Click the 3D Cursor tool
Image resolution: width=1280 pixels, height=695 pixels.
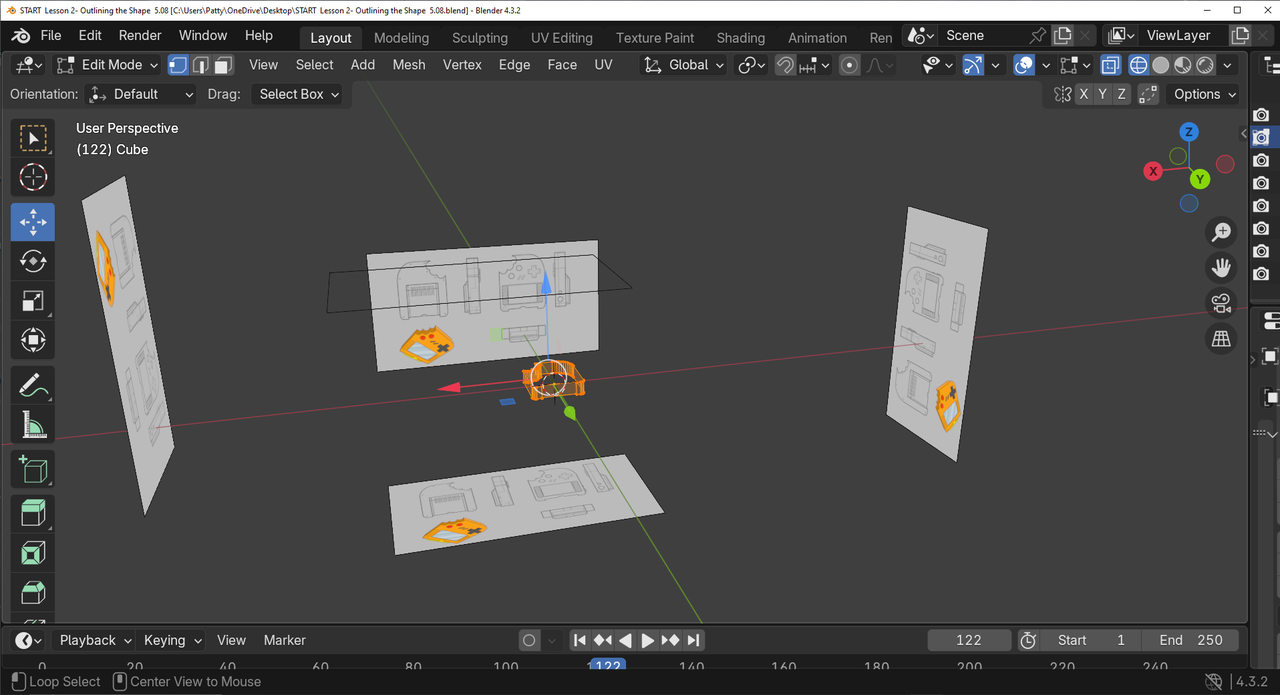point(33,178)
